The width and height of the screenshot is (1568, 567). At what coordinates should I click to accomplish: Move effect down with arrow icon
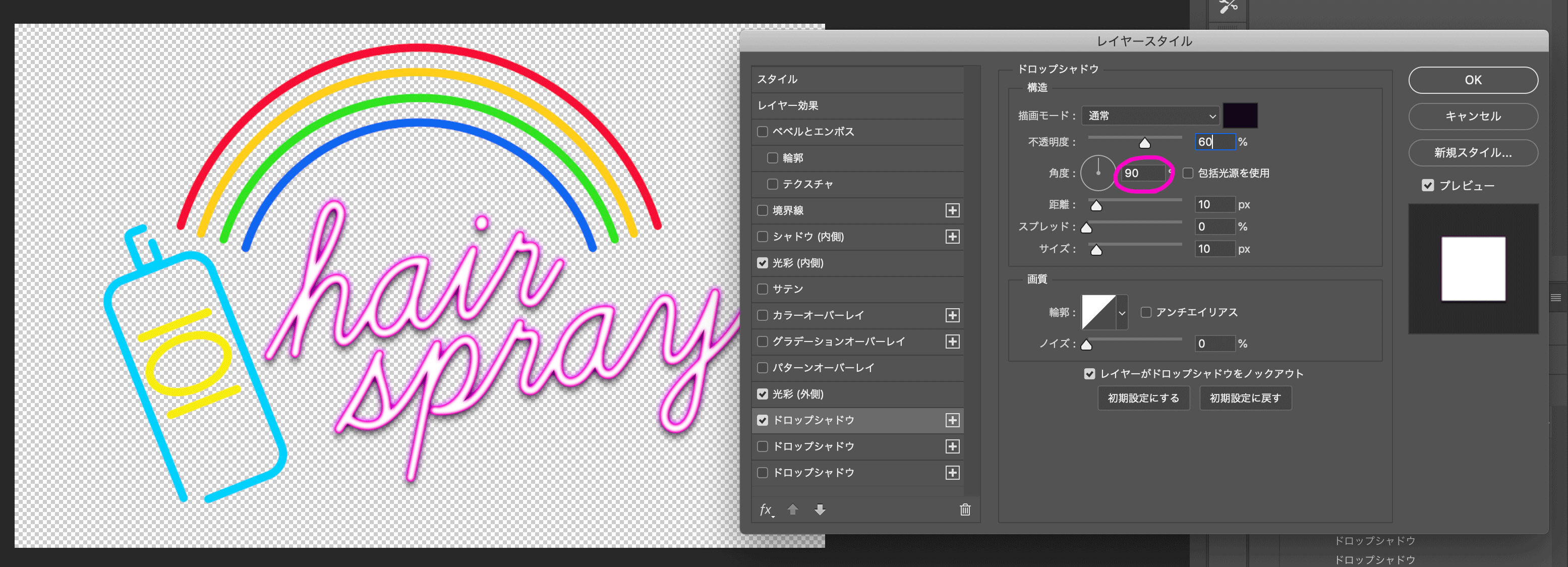pos(820,510)
